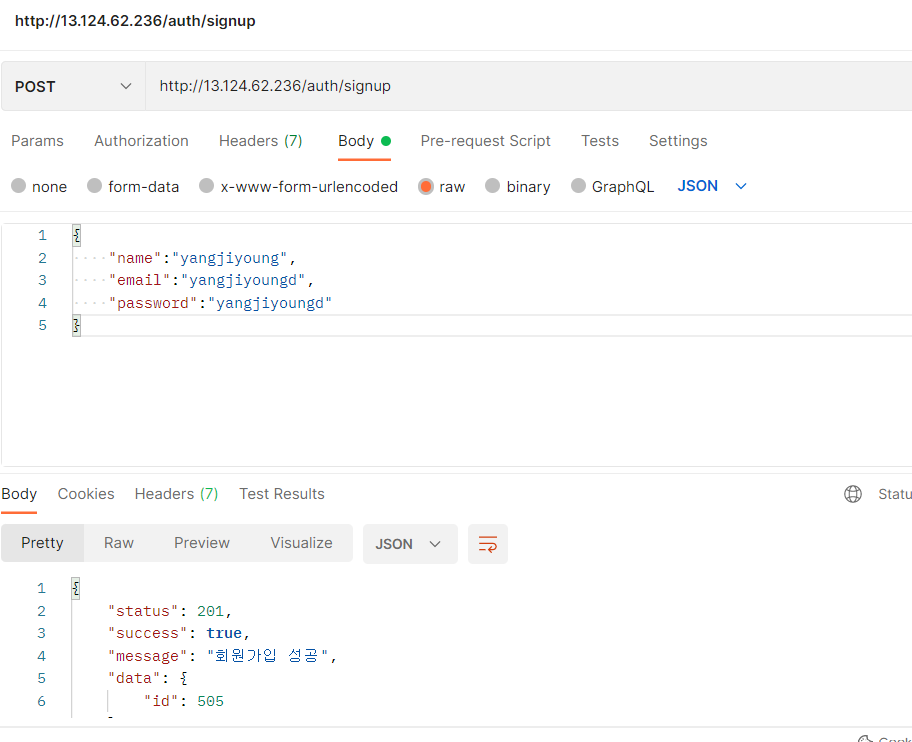912x742 pixels.
Task: Open the response JSON format dropdown
Action: click(410, 544)
